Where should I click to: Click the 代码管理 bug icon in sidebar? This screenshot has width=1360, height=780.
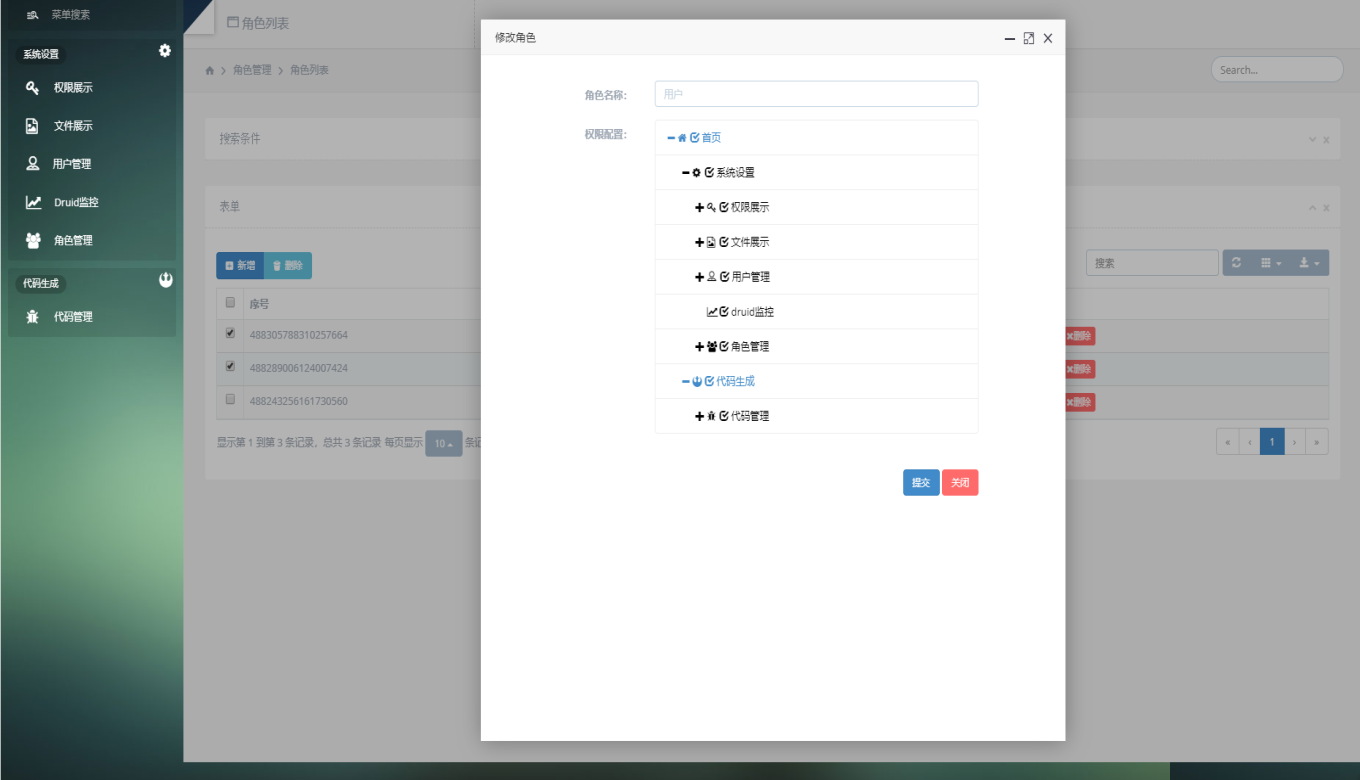pos(32,317)
